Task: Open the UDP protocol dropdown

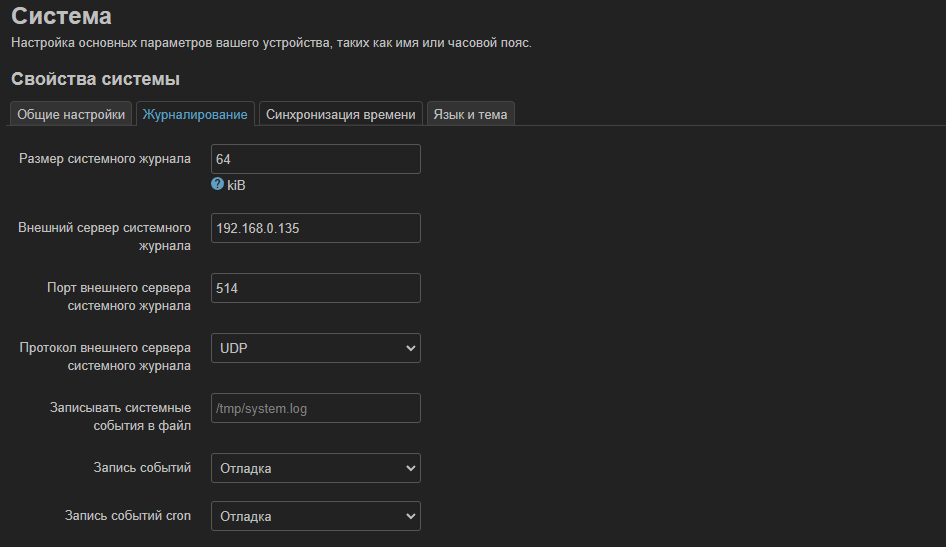Action: (x=316, y=348)
